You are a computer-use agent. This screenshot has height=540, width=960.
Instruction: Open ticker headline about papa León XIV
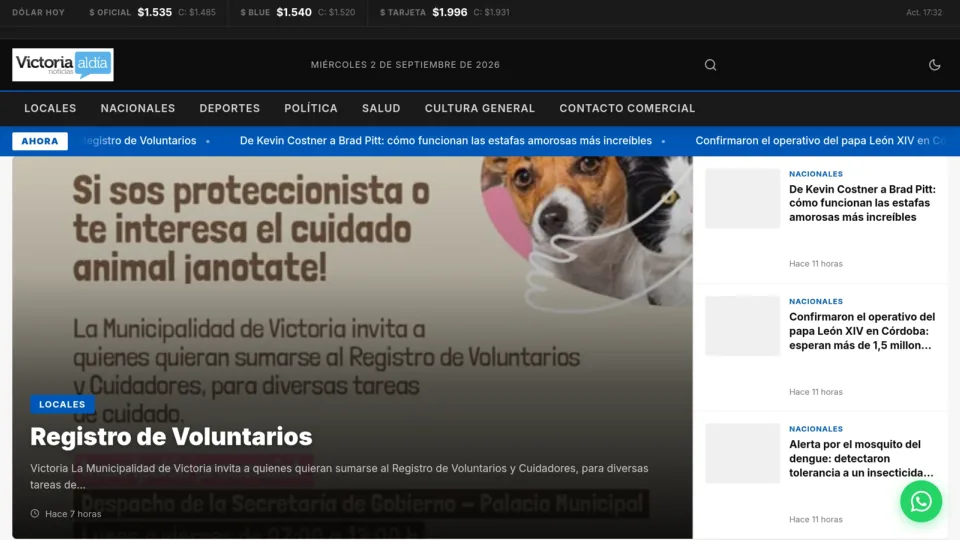point(820,141)
